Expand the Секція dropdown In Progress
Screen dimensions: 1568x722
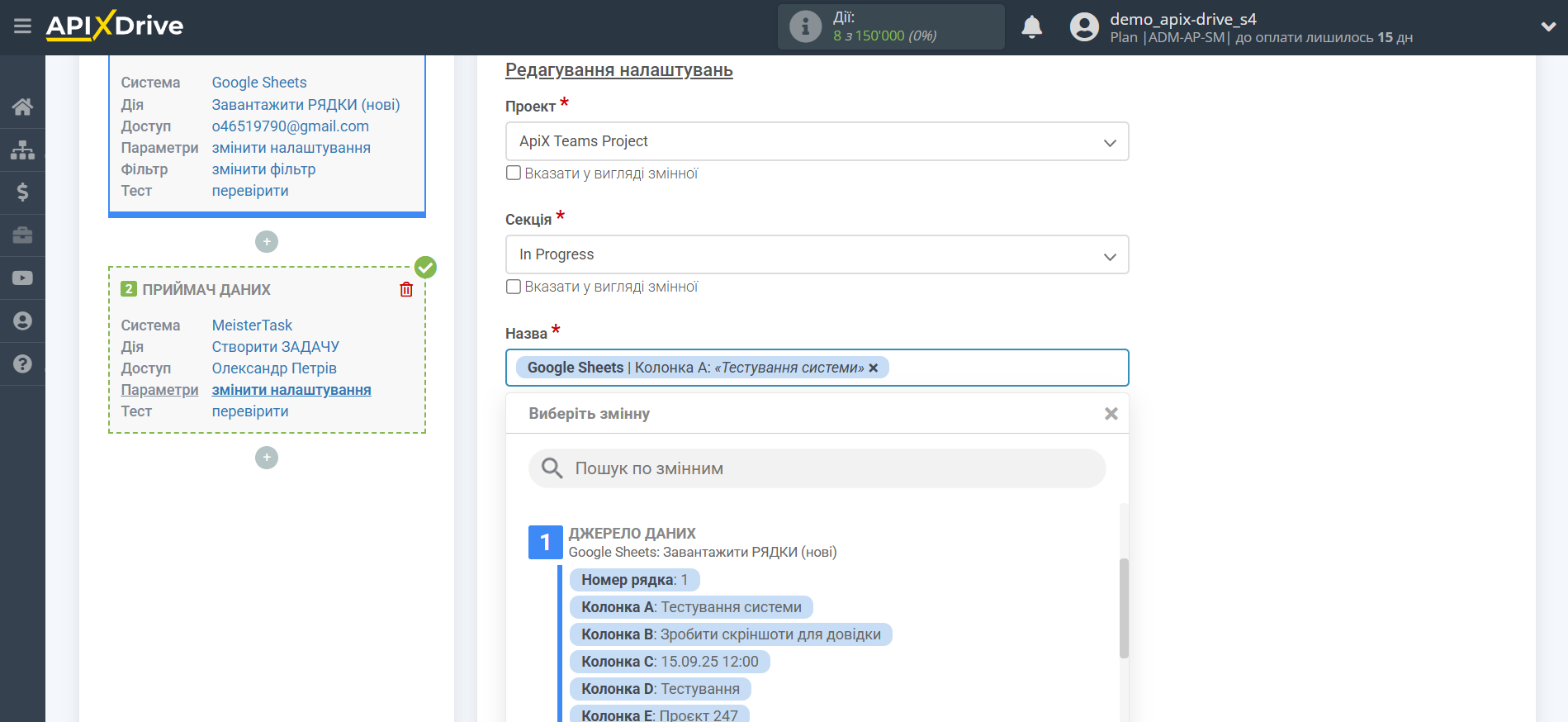816,255
